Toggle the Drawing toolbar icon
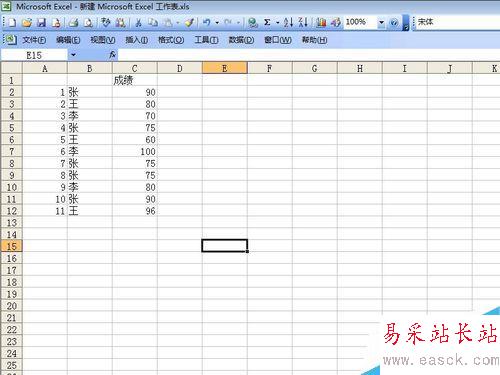 tap(336, 23)
